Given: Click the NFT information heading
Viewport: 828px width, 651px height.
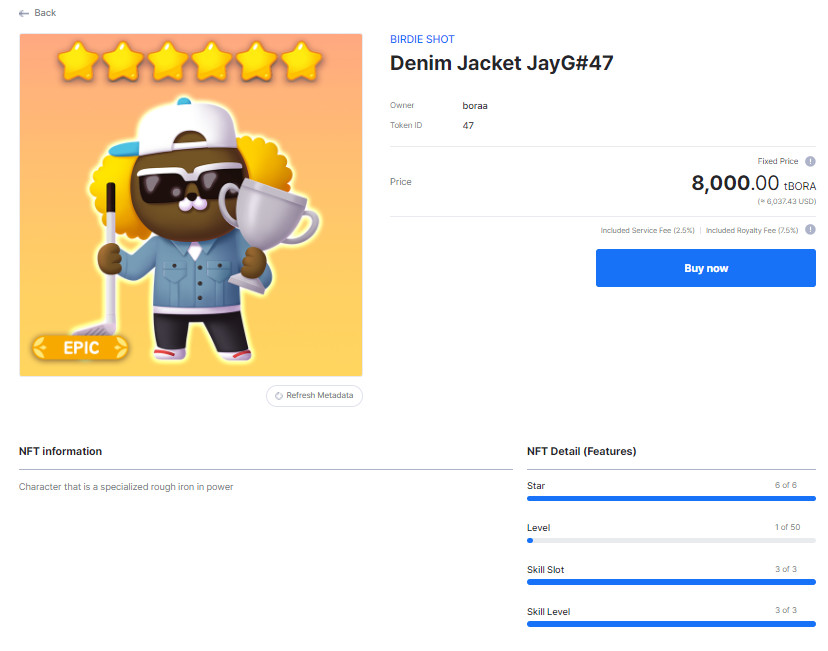Looking at the screenshot, I should (60, 451).
